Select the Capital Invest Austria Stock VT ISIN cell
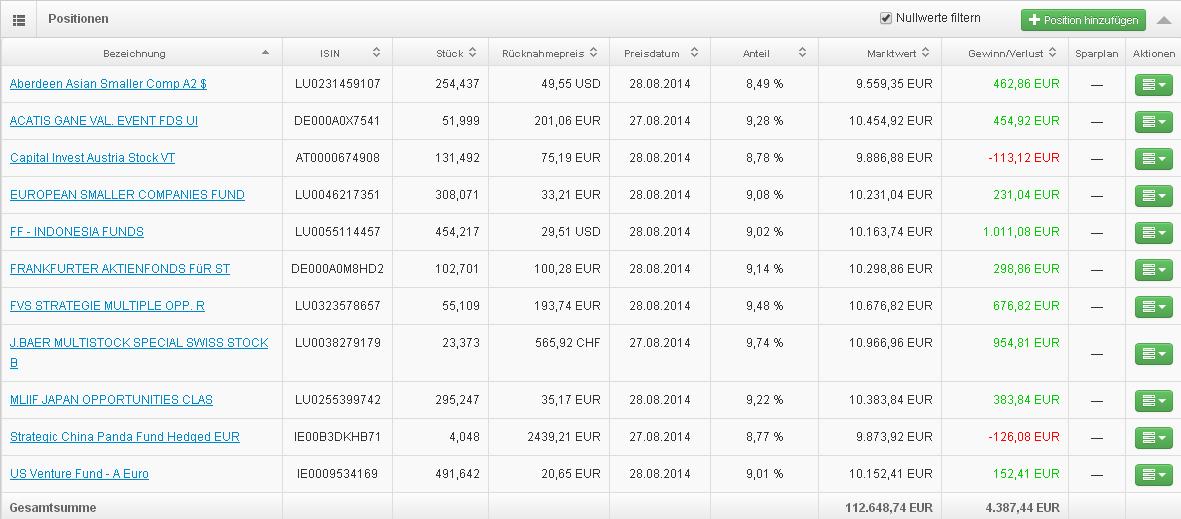Viewport: 1181px width, 519px height. point(337,157)
